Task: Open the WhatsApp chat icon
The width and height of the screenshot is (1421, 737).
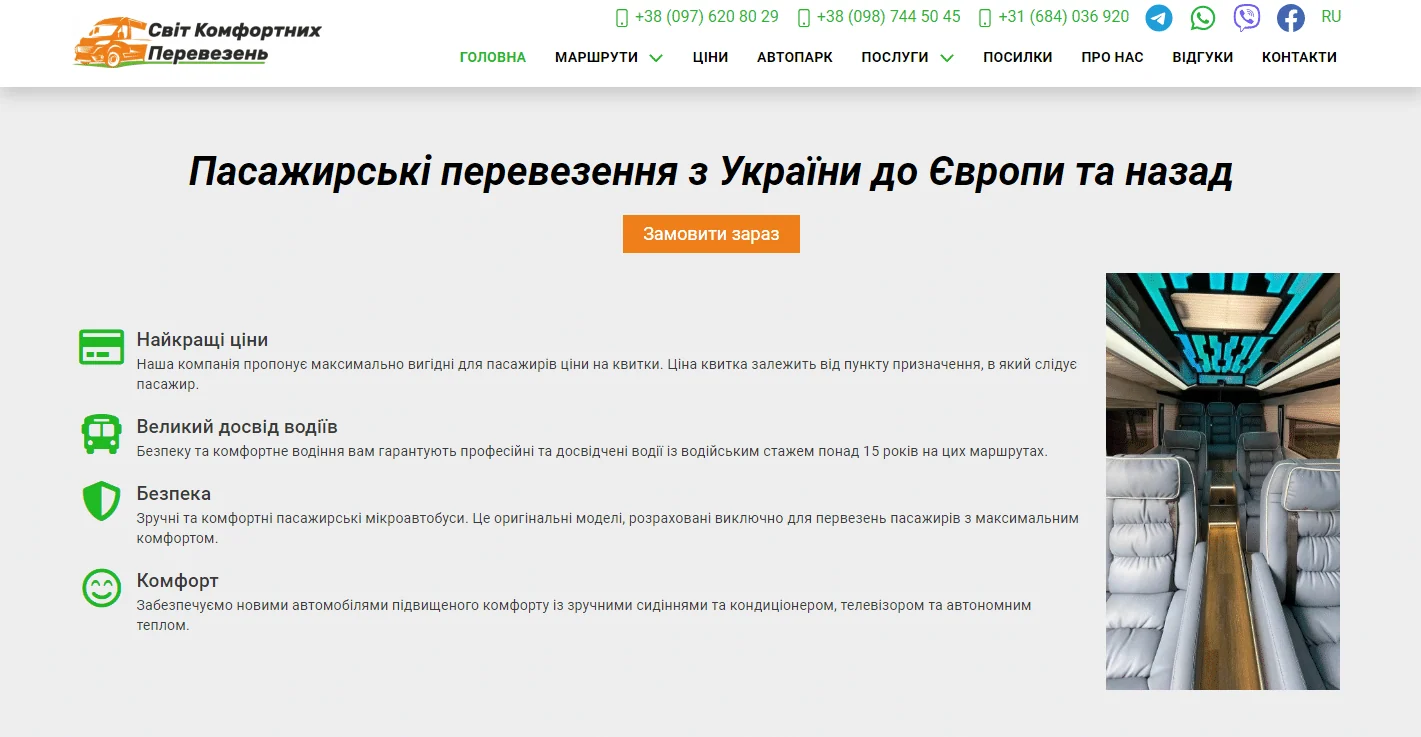Action: [x=1203, y=18]
